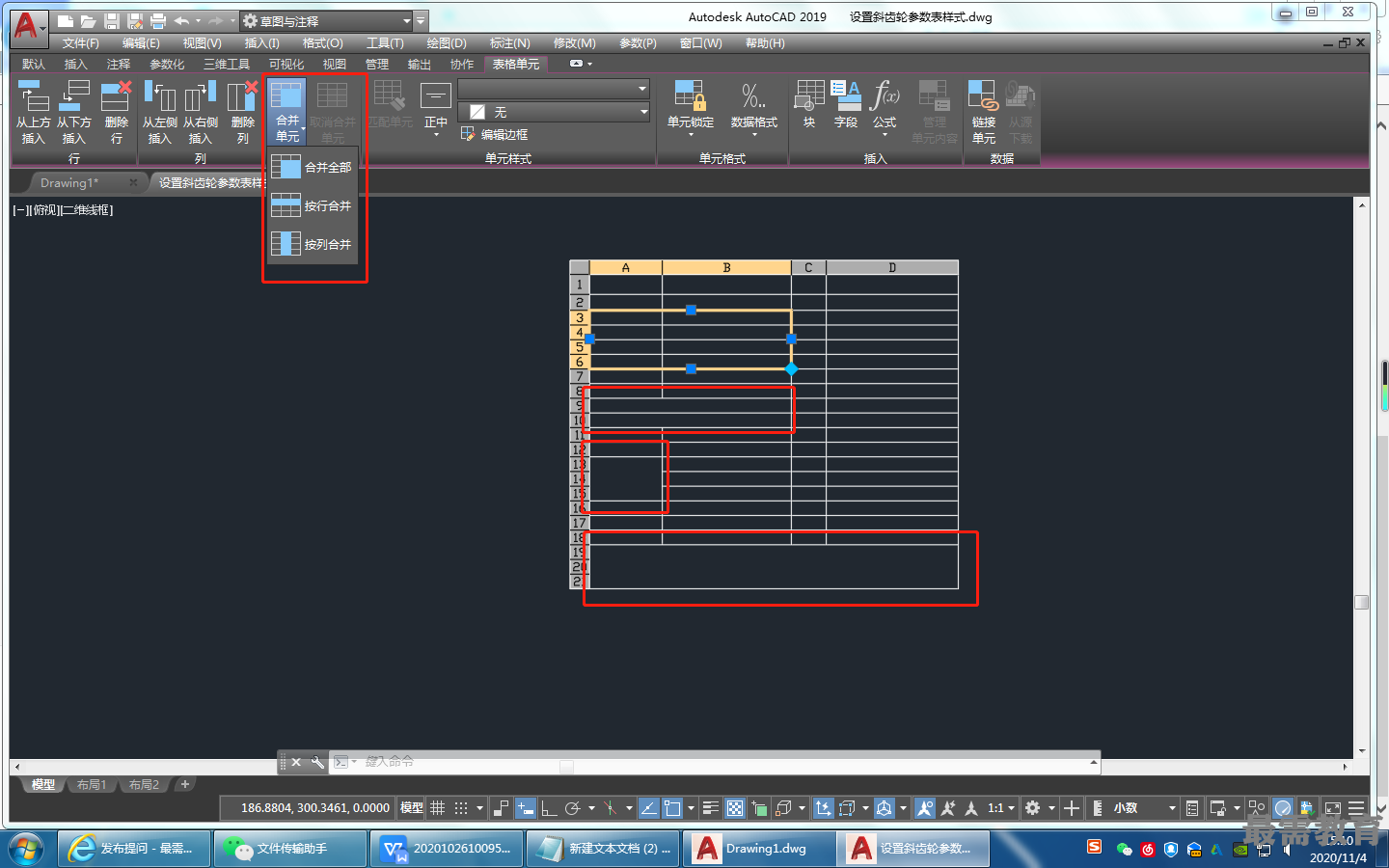Click the Open file icon in quick access

tap(88, 20)
